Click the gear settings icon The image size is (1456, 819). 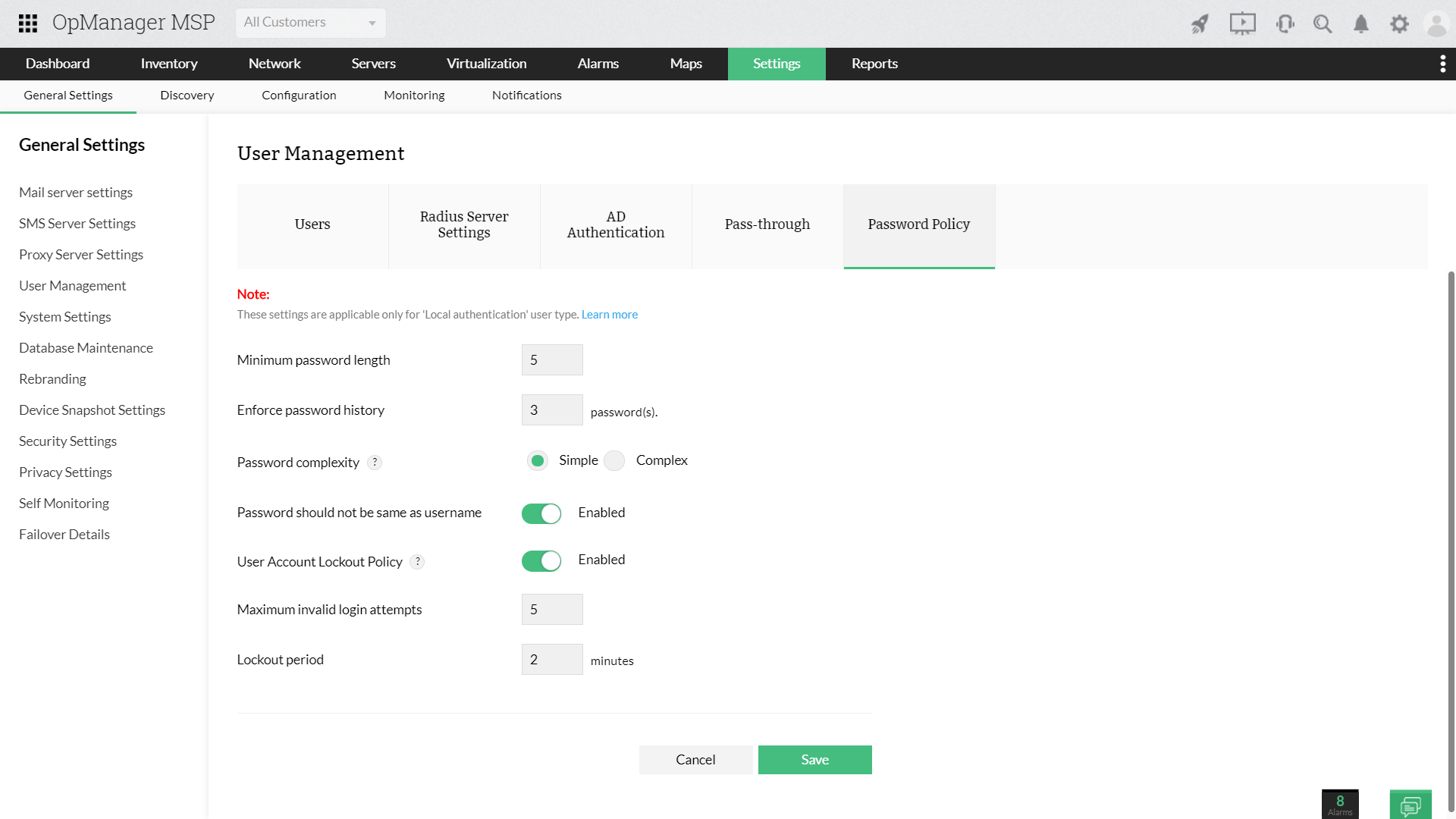click(x=1399, y=24)
